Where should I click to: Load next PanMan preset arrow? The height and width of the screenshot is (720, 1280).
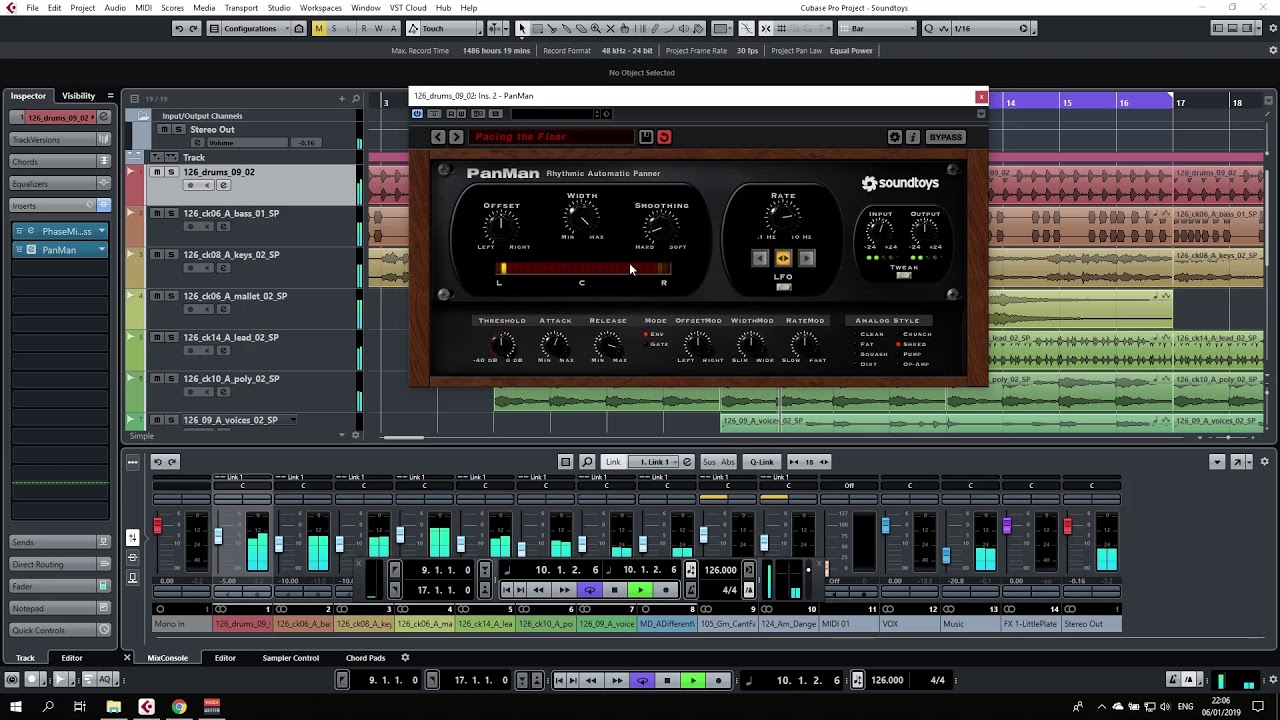(456, 137)
